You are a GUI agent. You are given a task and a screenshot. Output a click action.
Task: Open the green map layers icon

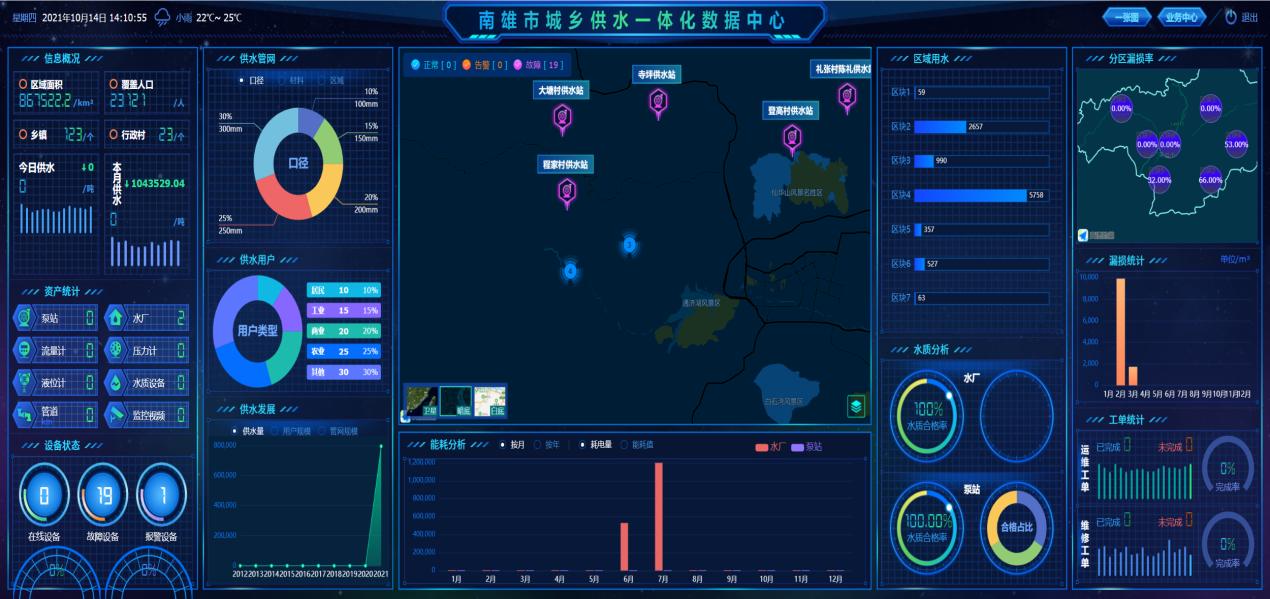coord(856,406)
